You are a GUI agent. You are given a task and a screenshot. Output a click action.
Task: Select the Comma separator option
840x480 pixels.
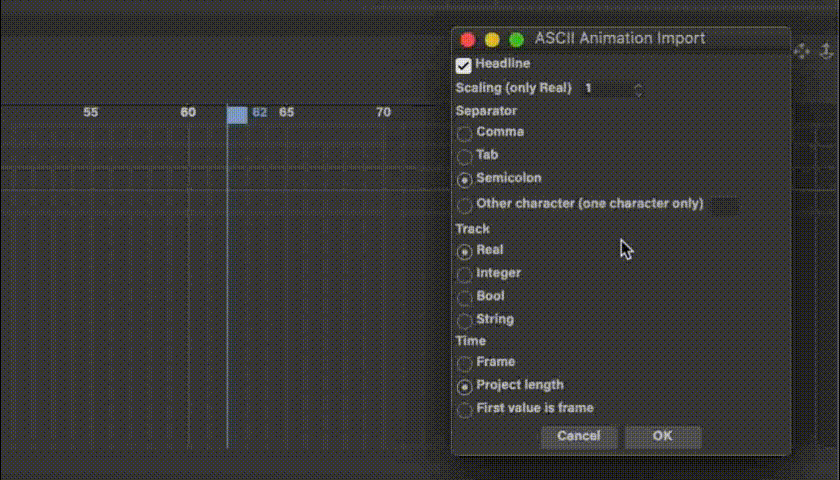tap(464, 133)
